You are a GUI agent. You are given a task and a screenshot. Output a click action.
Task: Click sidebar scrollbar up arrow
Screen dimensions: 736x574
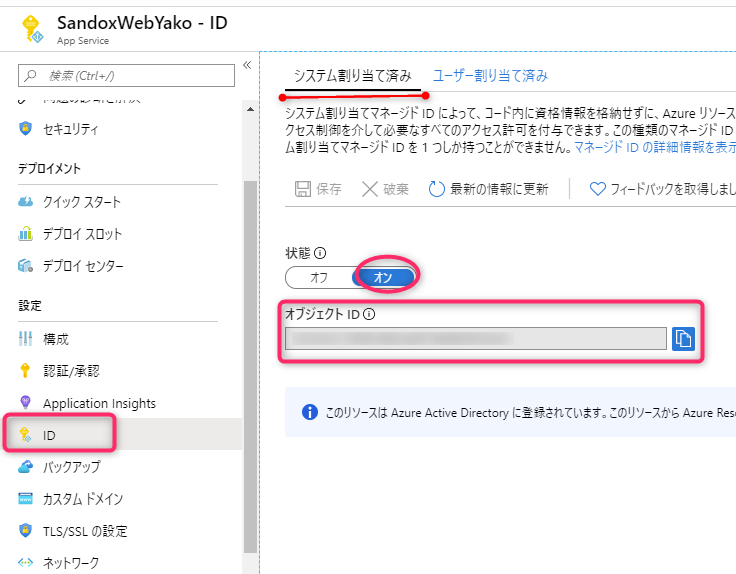click(x=250, y=109)
